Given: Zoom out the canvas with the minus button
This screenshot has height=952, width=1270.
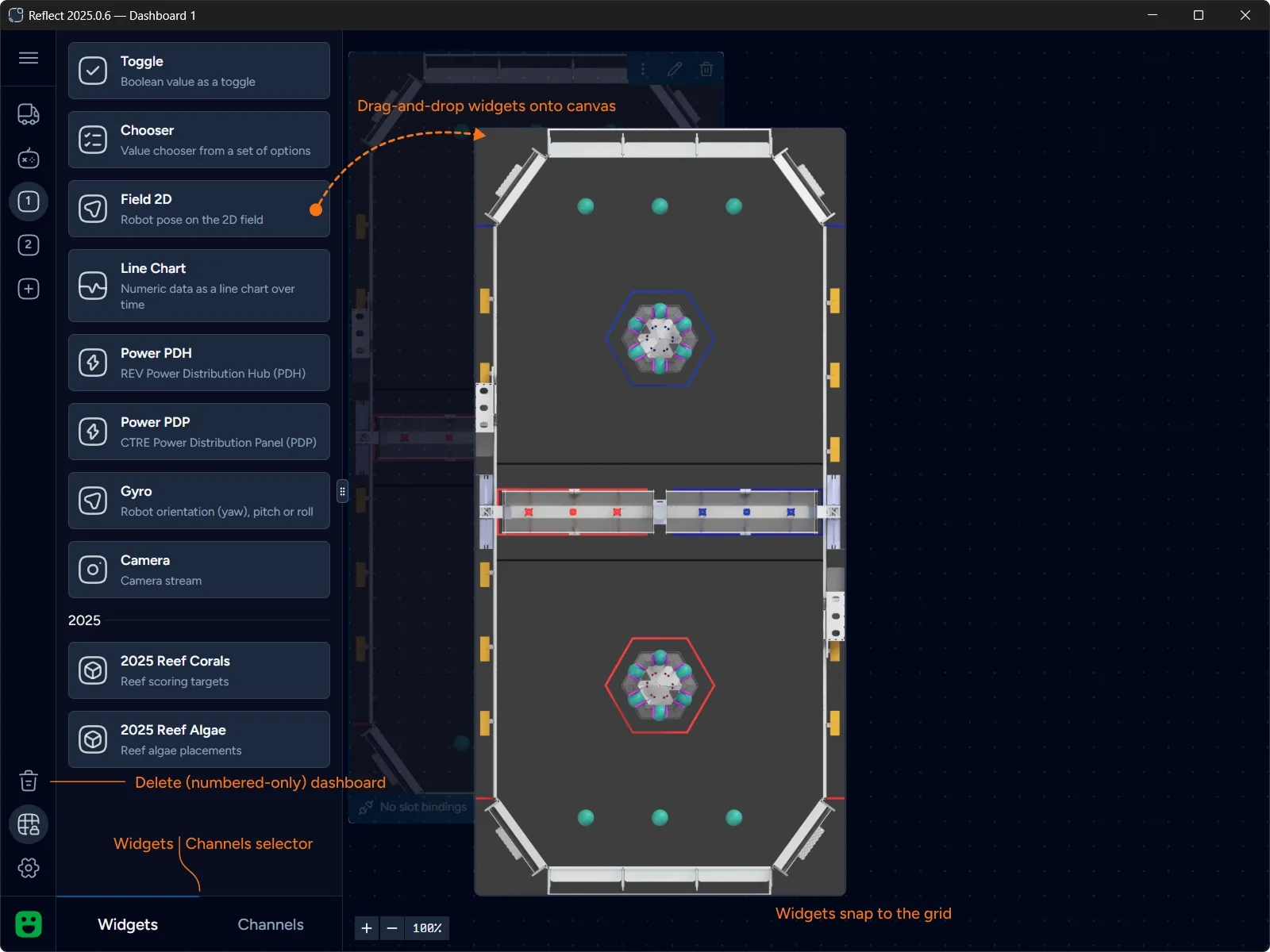Looking at the screenshot, I should point(392,927).
